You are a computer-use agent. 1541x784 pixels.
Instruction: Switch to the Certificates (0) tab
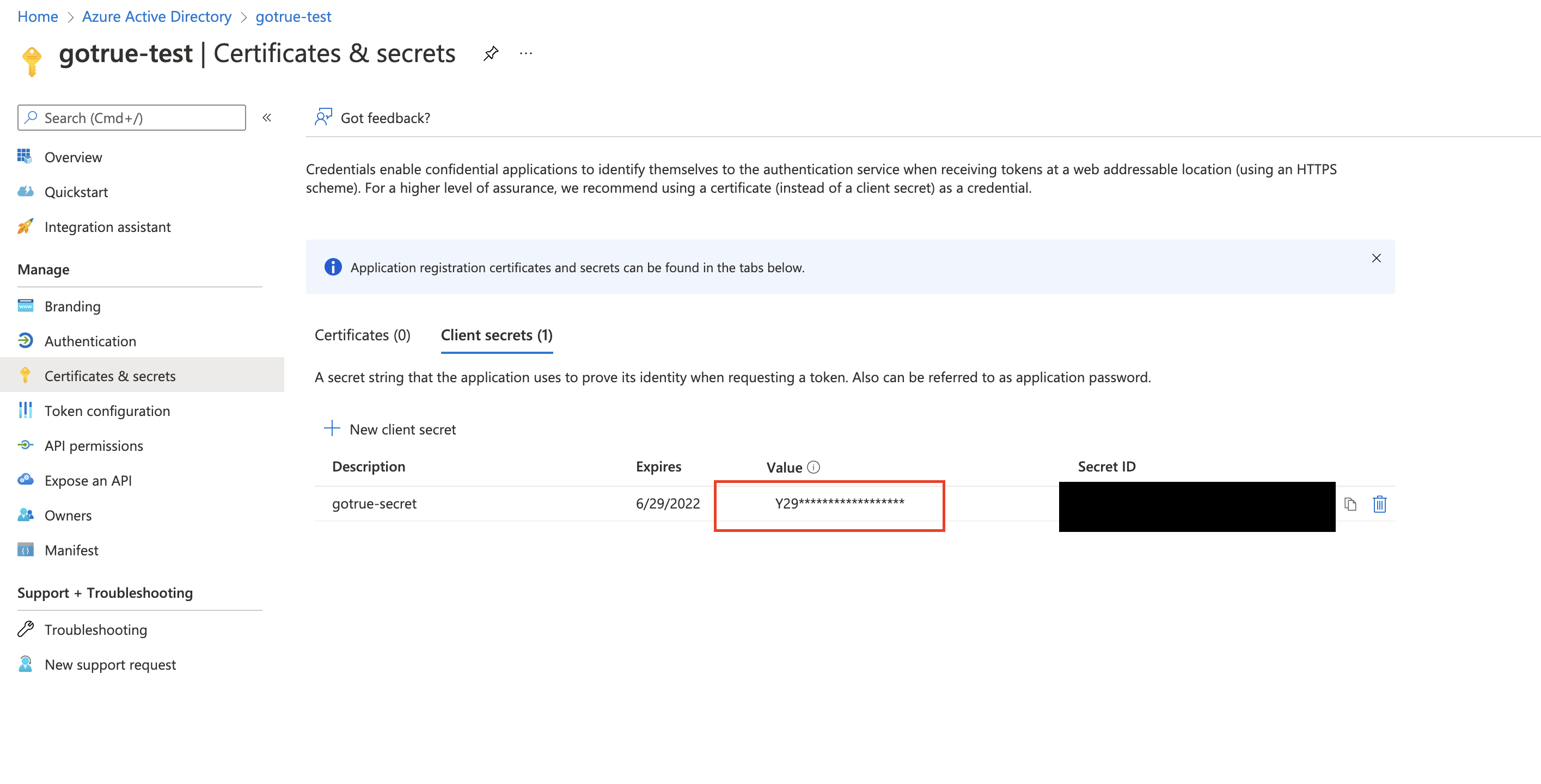pos(363,335)
